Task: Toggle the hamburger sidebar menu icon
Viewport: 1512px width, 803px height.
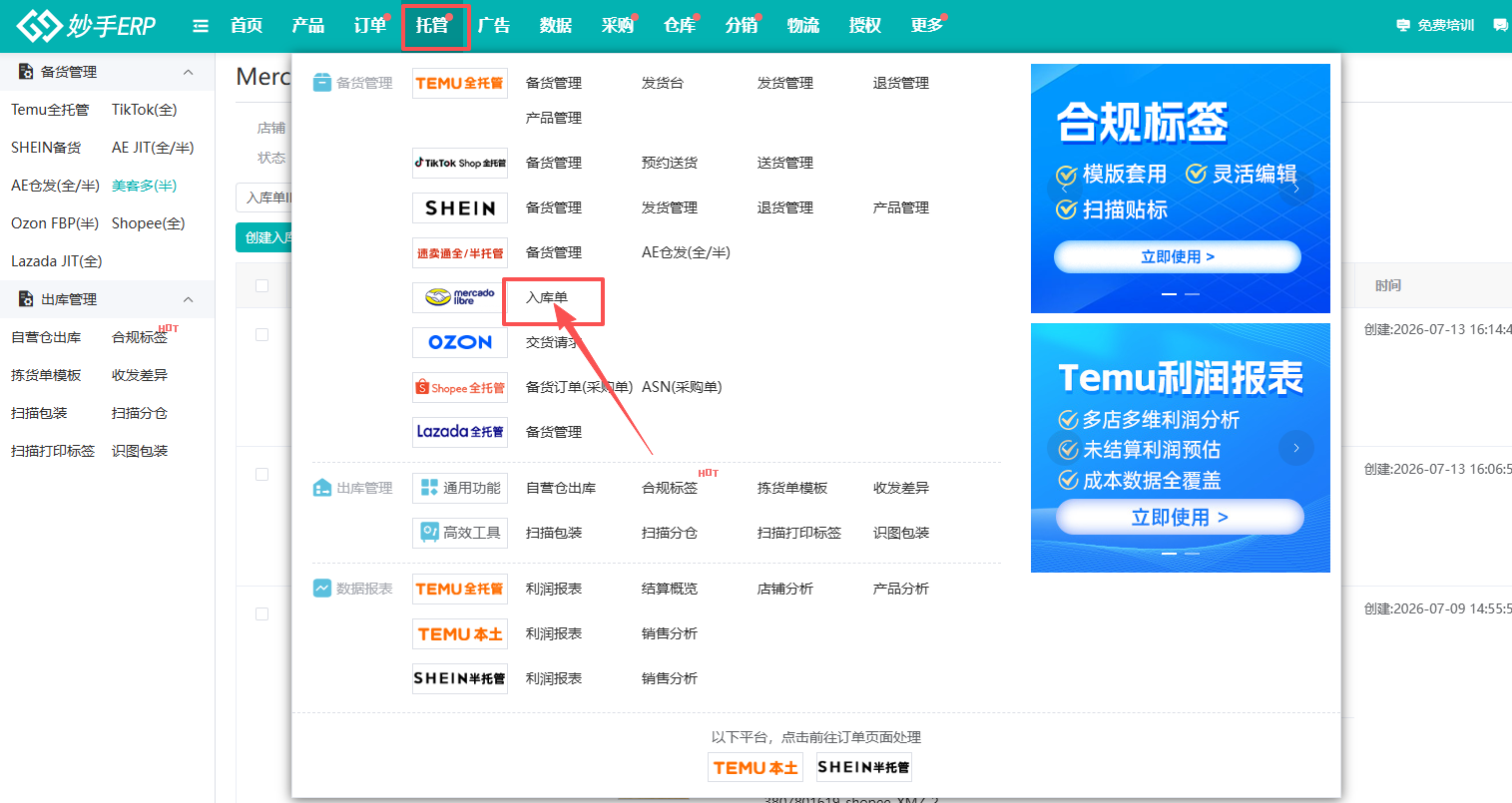Action: tap(201, 26)
